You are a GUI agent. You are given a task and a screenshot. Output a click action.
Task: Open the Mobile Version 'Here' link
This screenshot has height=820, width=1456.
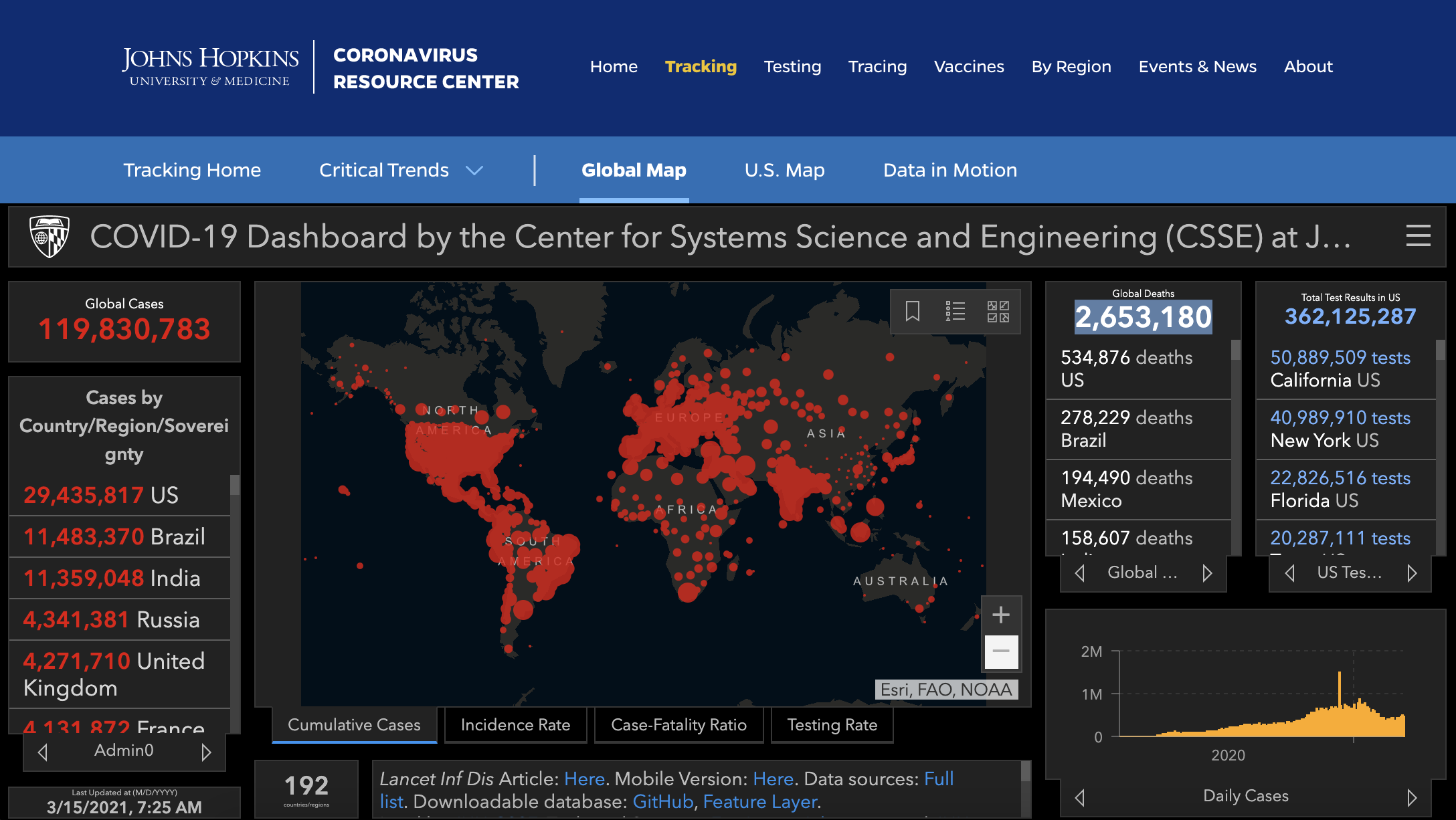pyautogui.click(x=773, y=779)
